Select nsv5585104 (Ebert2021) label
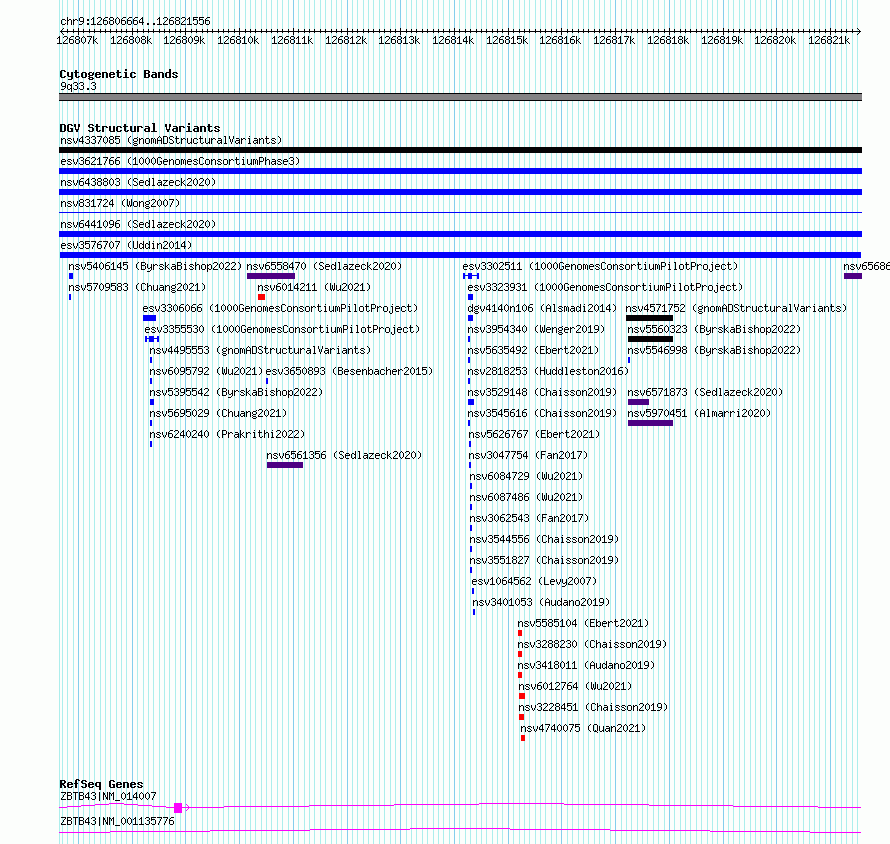Screen dimensions: 890x844 click(x=583, y=623)
